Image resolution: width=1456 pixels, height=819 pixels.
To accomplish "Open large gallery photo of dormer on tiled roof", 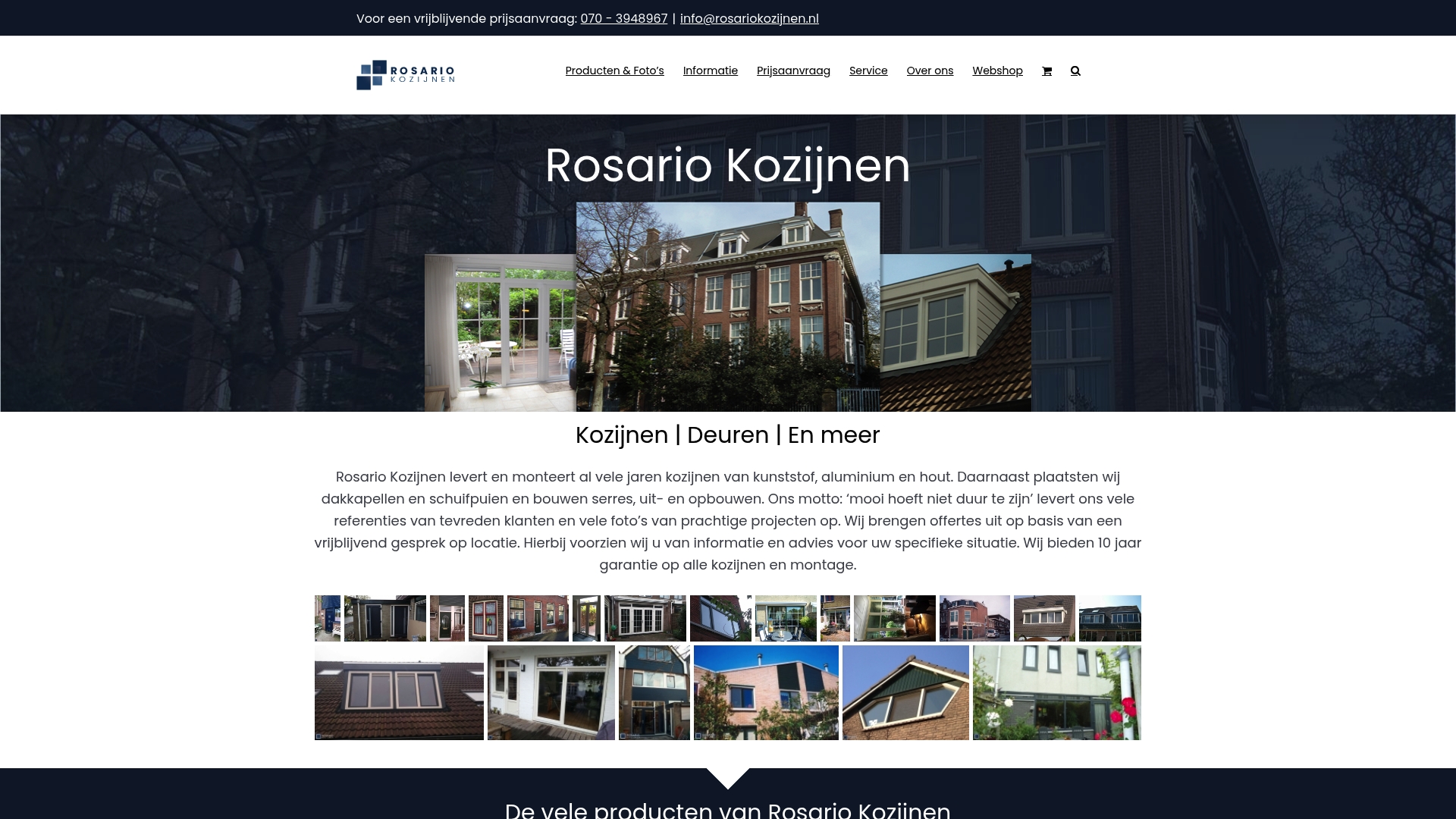I will tap(399, 692).
